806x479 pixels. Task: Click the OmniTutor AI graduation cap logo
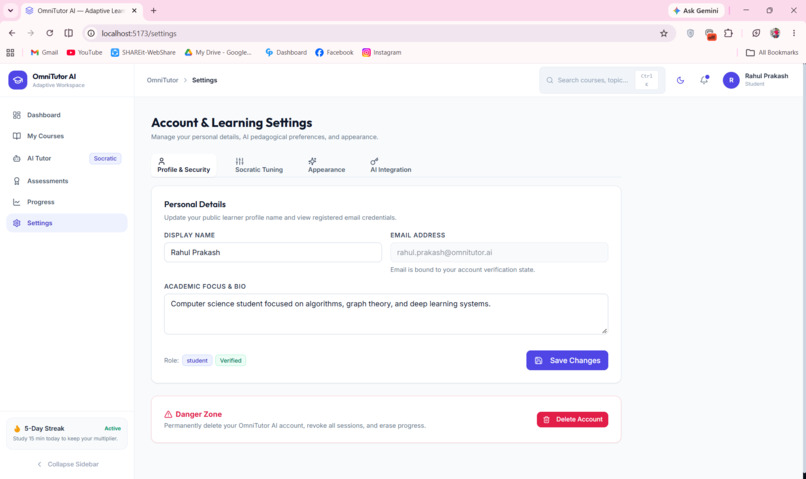point(17,80)
